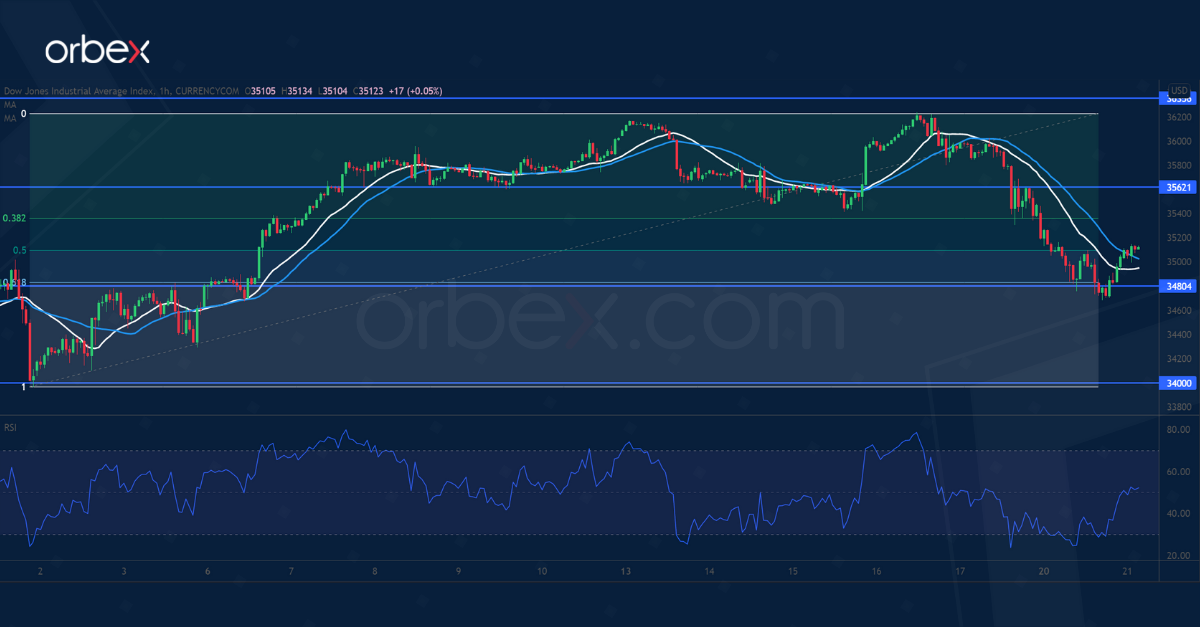Click date 3 on the time axis

pyautogui.click(x=123, y=571)
